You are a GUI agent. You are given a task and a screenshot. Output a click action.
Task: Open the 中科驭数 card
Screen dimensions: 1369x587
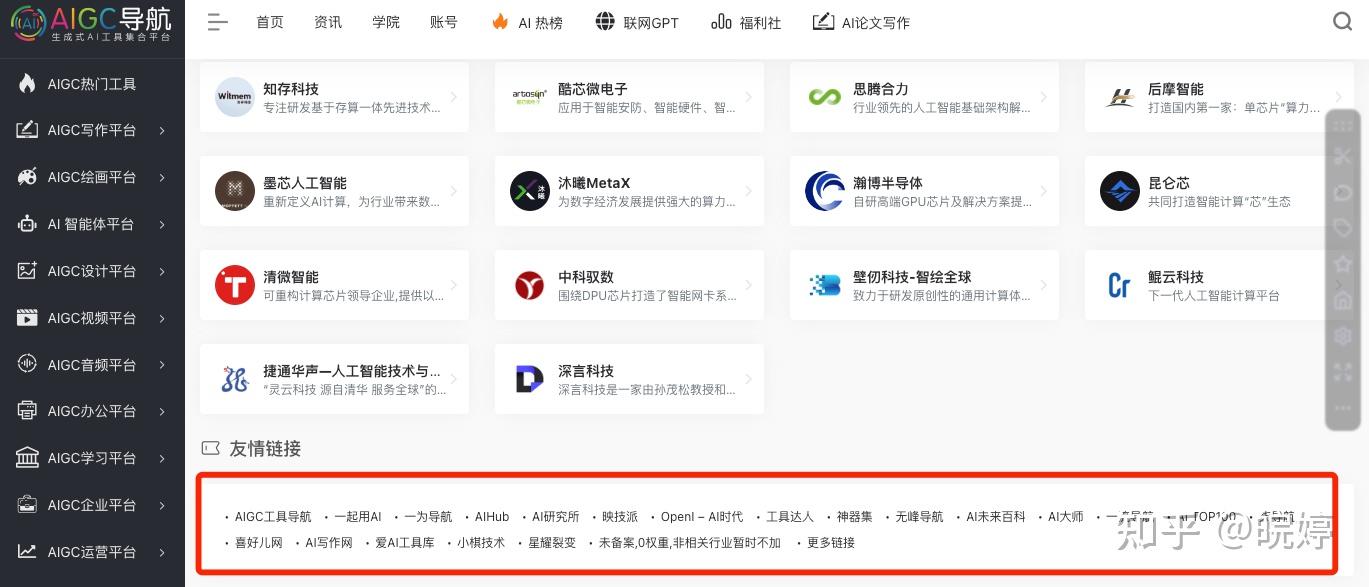(629, 285)
